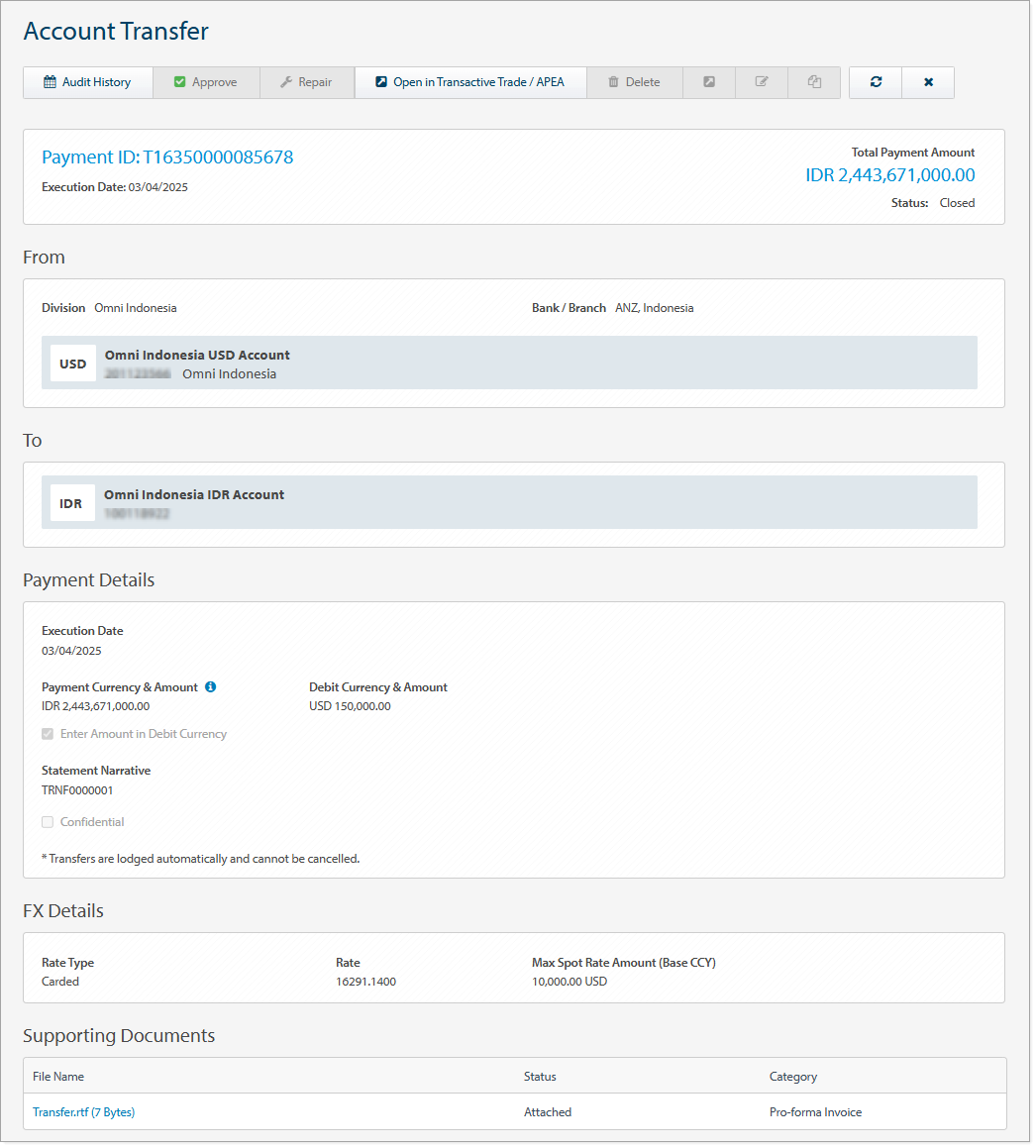The image size is (1036, 1148).
Task: Open transfer in Transactive Trade / APEA
Action: pos(469,82)
